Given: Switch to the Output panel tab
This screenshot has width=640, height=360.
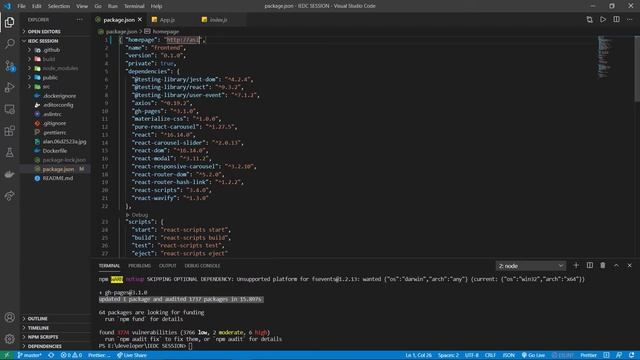Looking at the screenshot, I should click(x=167, y=266).
